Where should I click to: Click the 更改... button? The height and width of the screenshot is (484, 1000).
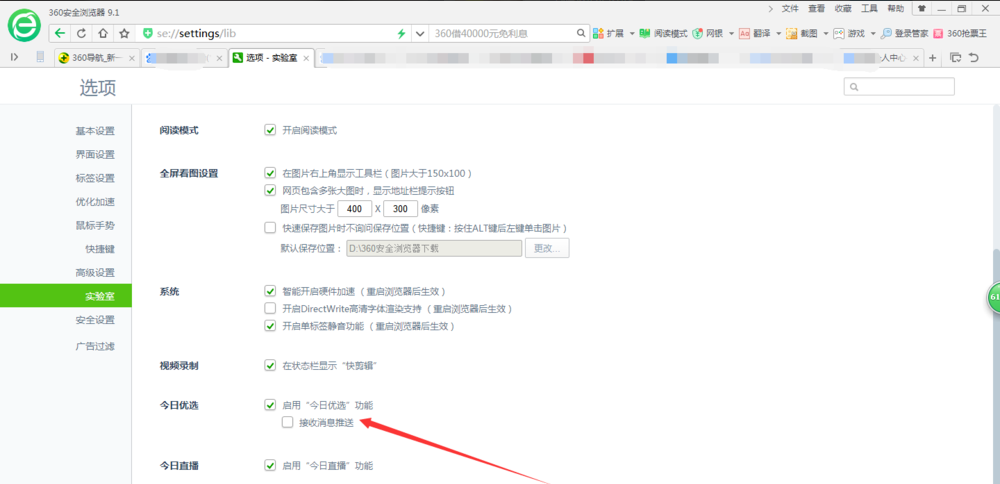click(547, 248)
